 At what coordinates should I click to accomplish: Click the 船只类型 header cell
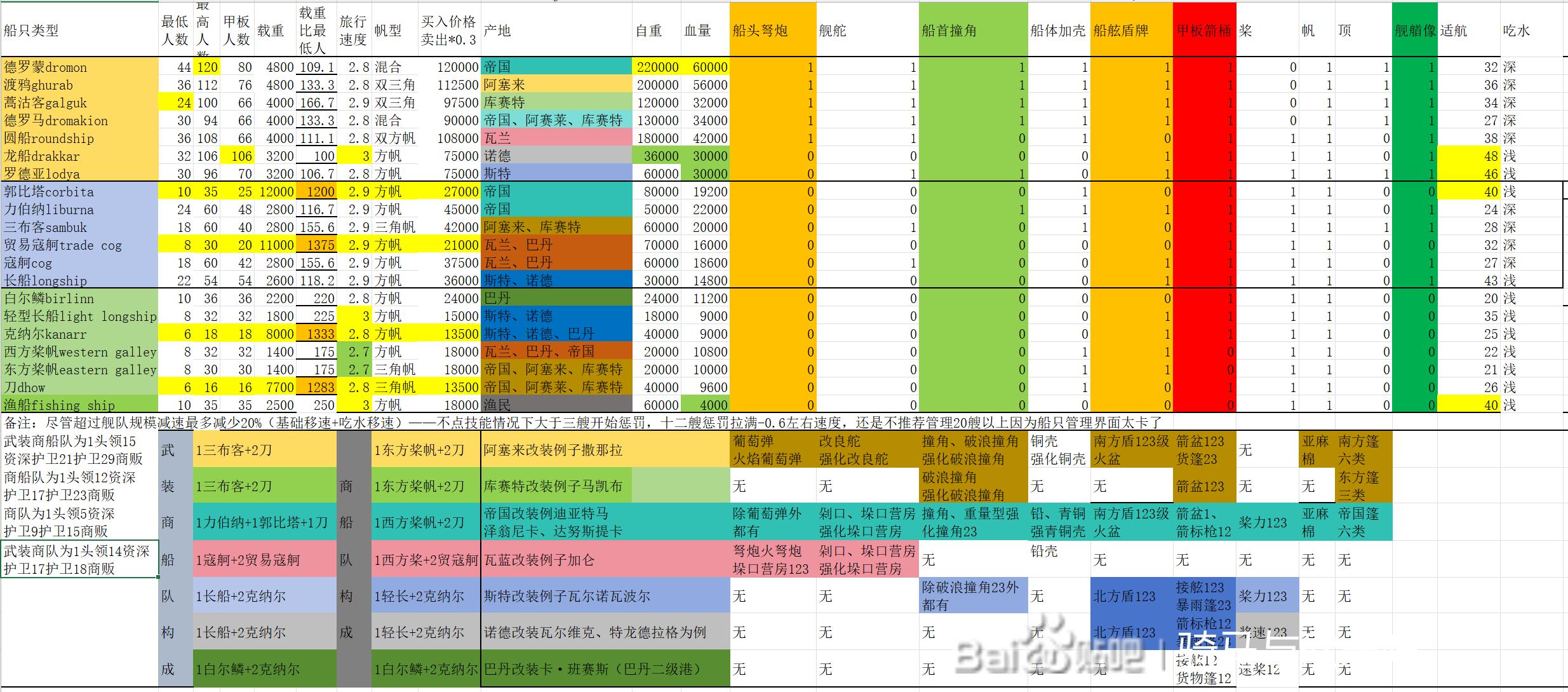32,31
